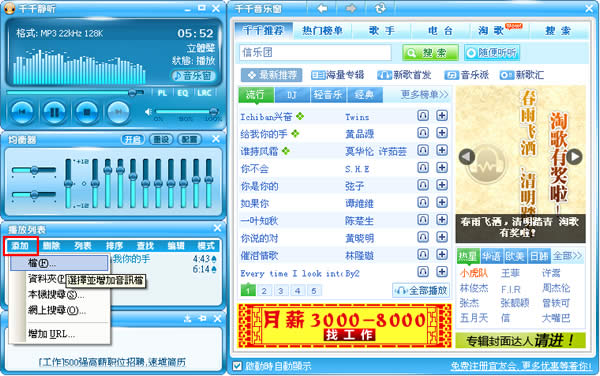The image size is (600, 376).
Task: Open the 新歌首发 section
Action: 404,75
